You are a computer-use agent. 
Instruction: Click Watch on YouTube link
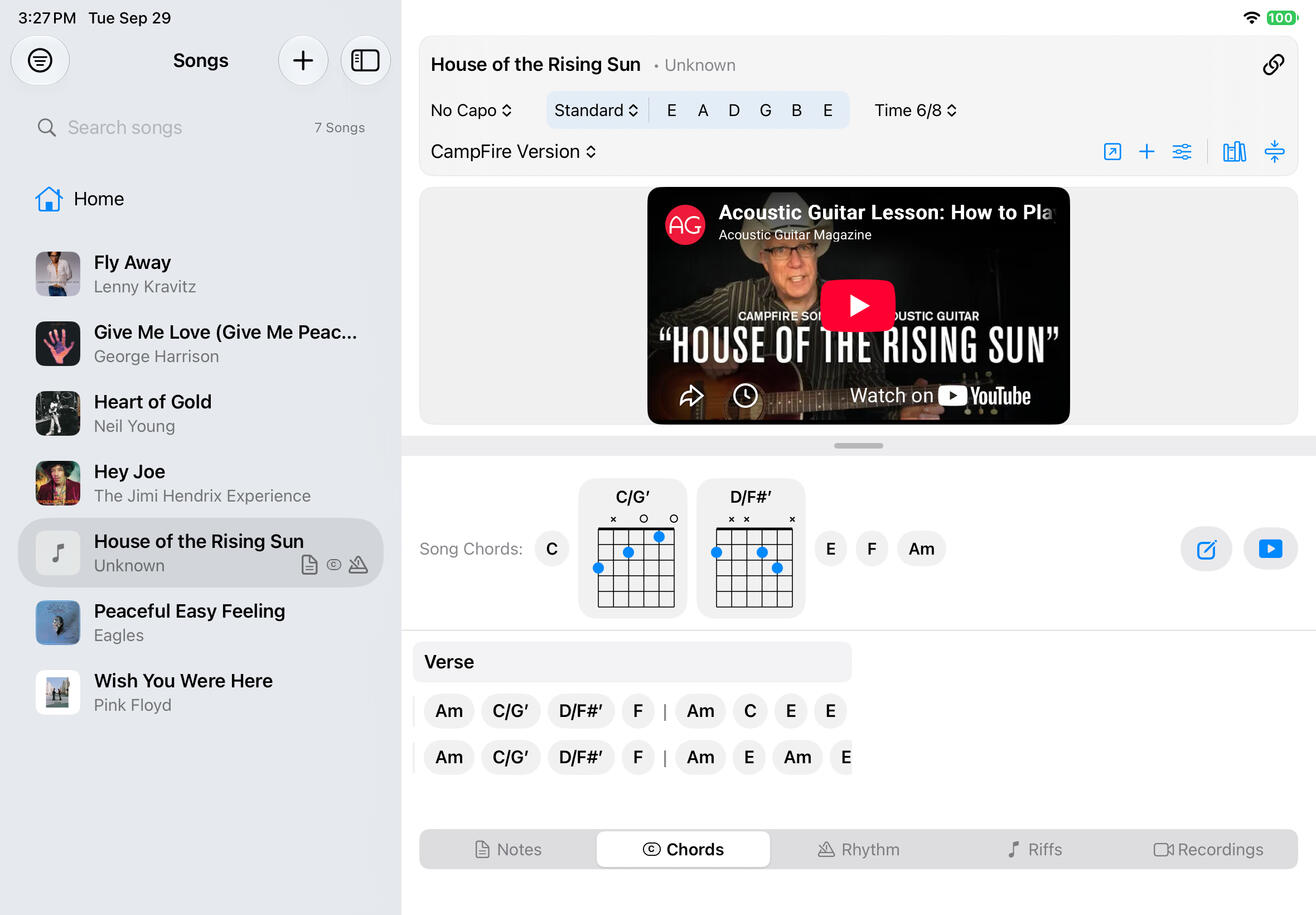[x=940, y=396]
